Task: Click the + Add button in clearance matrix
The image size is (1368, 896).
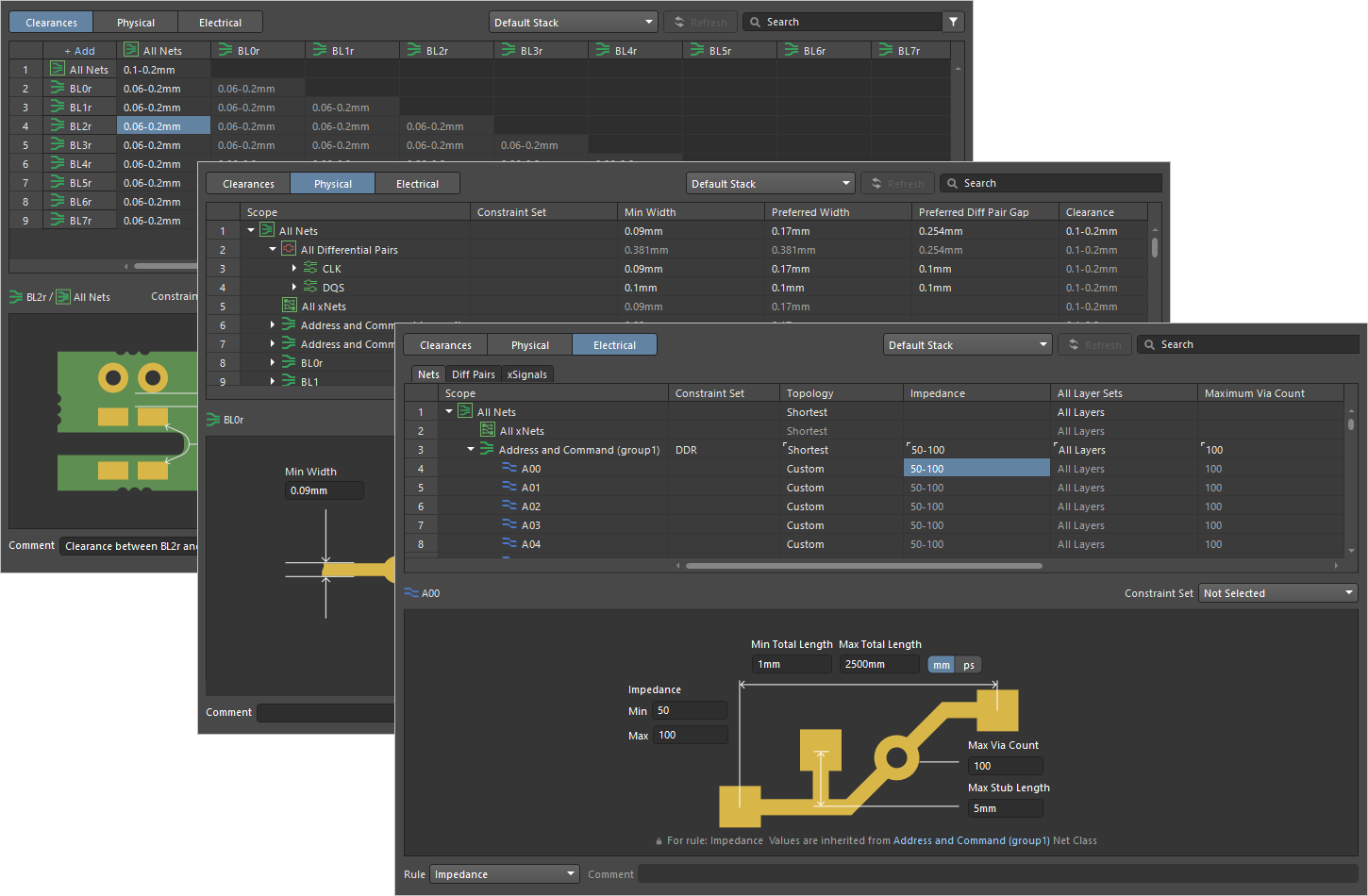Action: [x=79, y=51]
